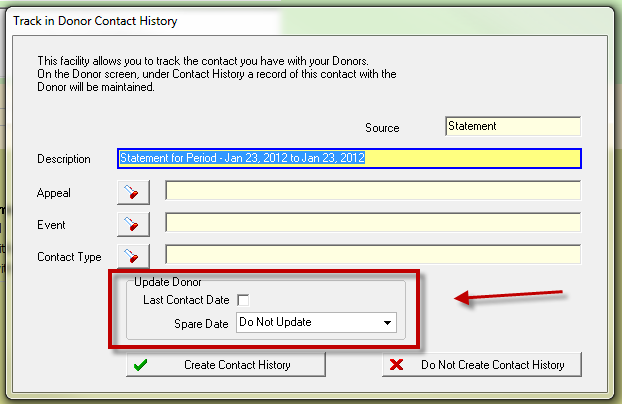Click inside the Appeal text field
Image resolution: width=622 pixels, height=404 pixels.
click(x=372, y=191)
